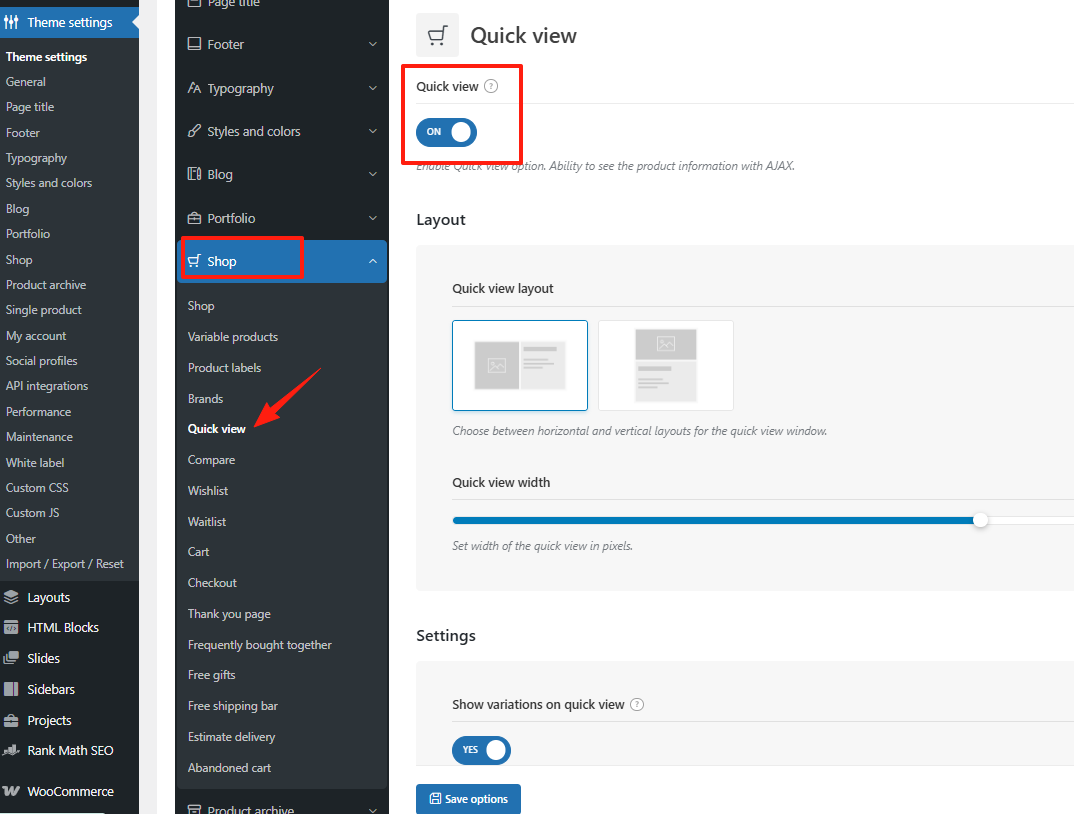Click the HTML Blocks code icon
Viewport: 1074px width, 814px height.
click(11, 627)
